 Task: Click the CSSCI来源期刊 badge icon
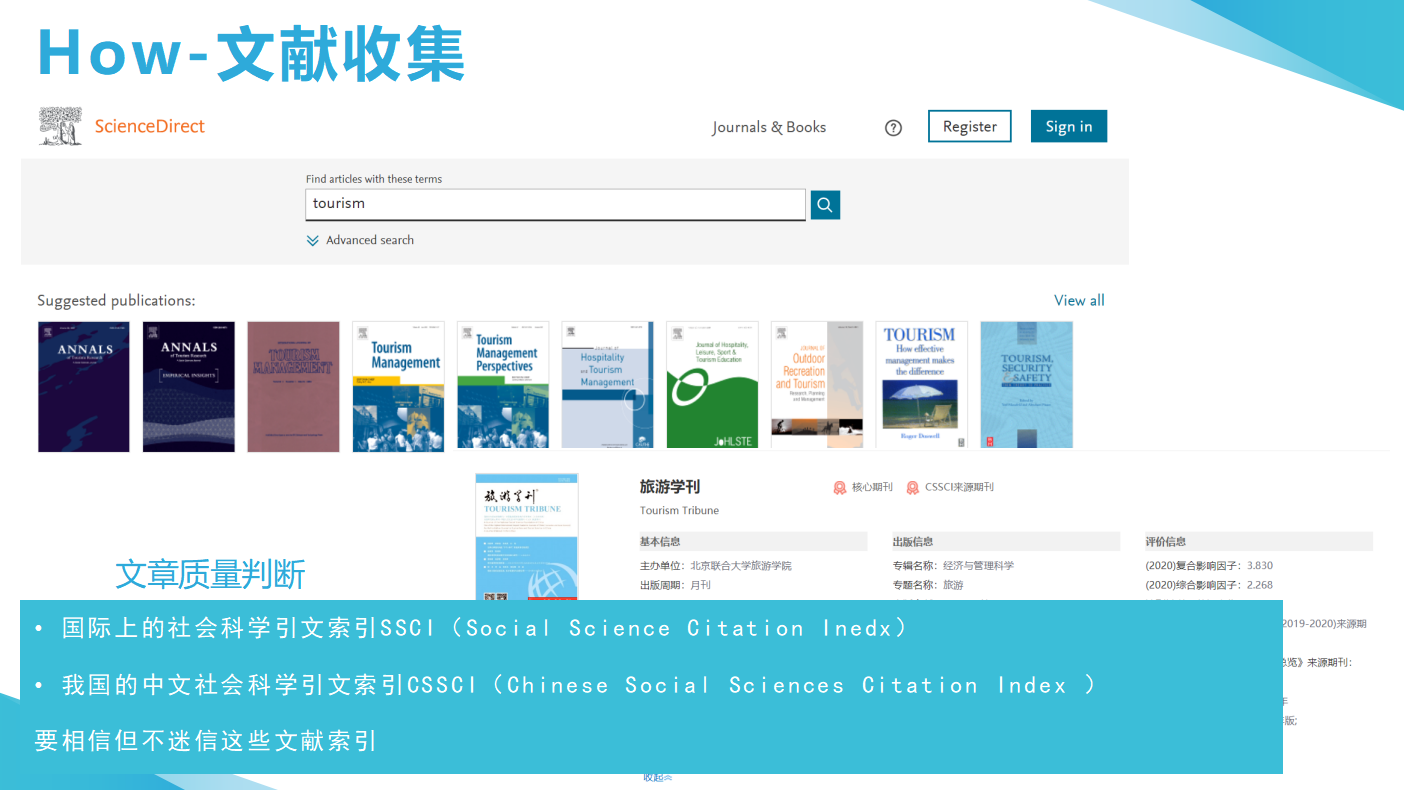coord(913,488)
